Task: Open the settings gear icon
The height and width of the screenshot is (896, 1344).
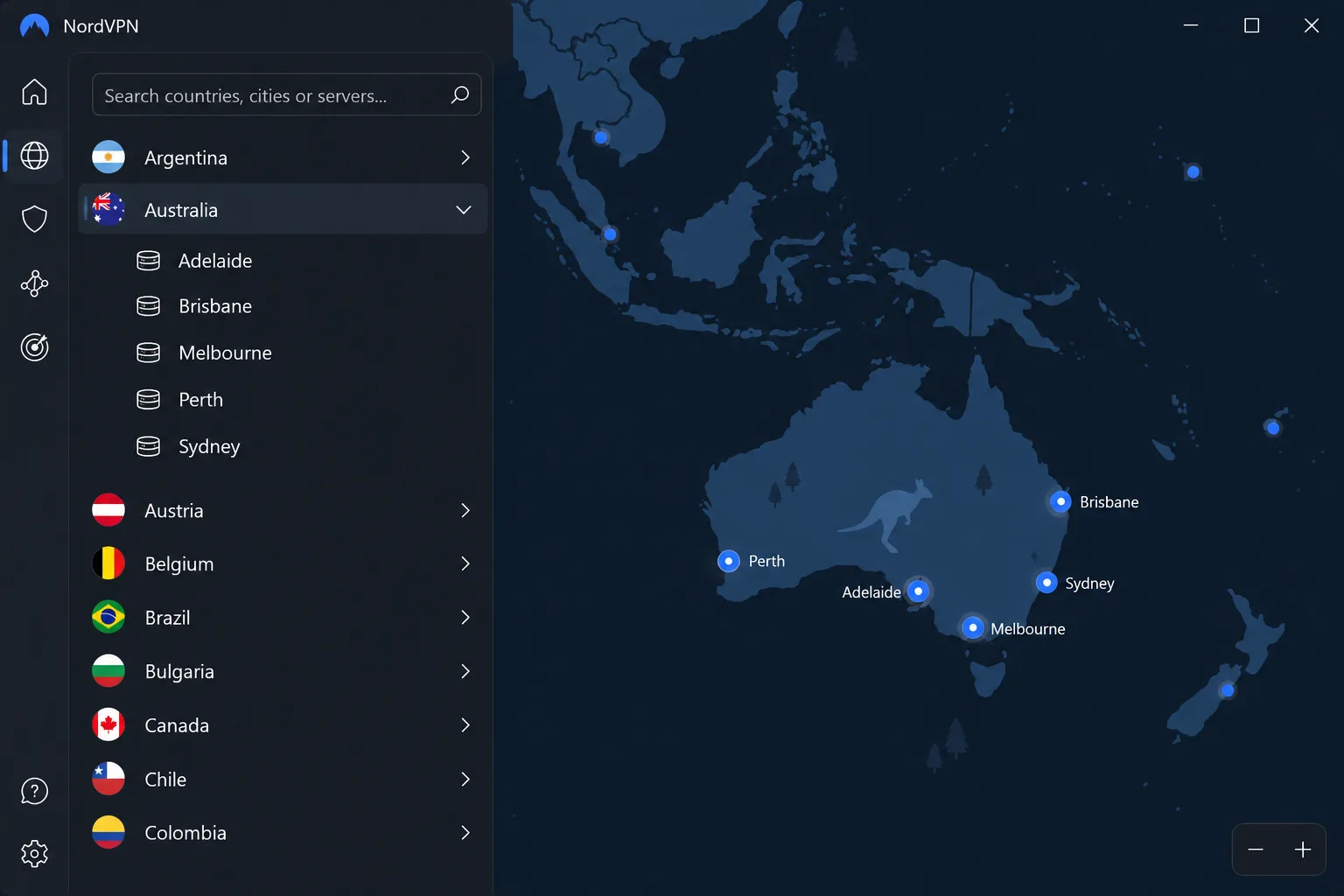Action: tap(34, 854)
